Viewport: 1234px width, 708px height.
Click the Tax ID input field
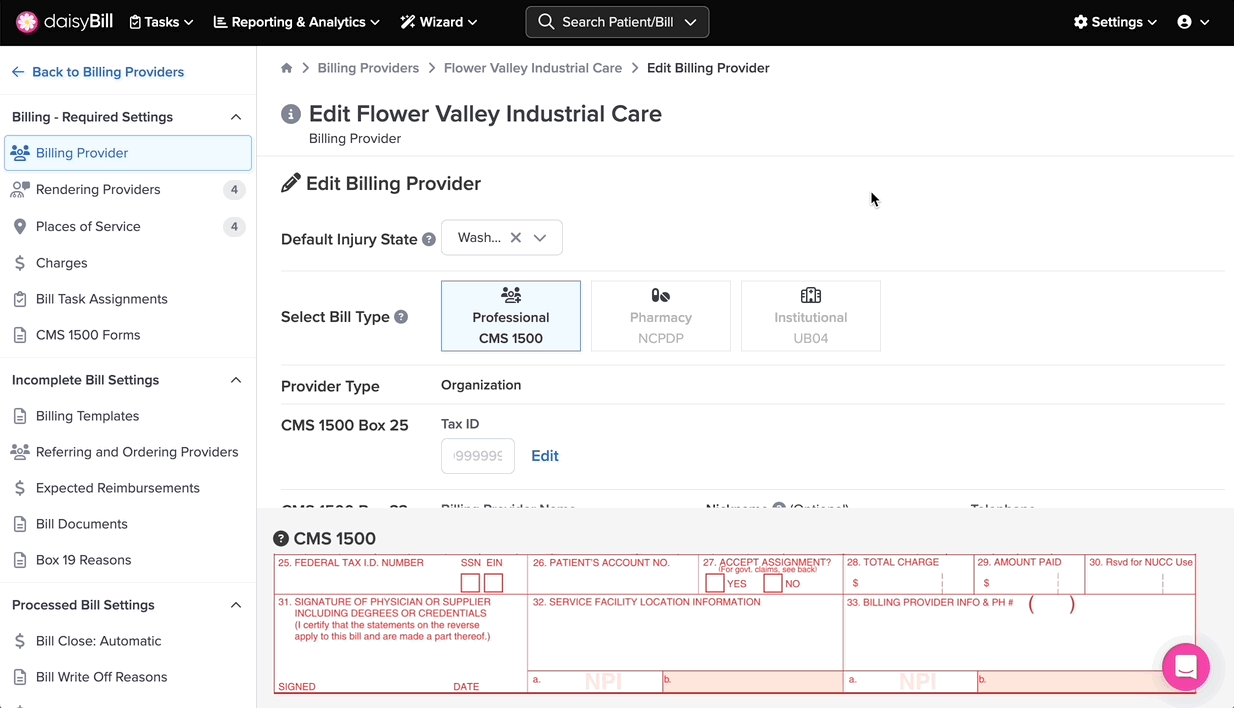pos(478,456)
